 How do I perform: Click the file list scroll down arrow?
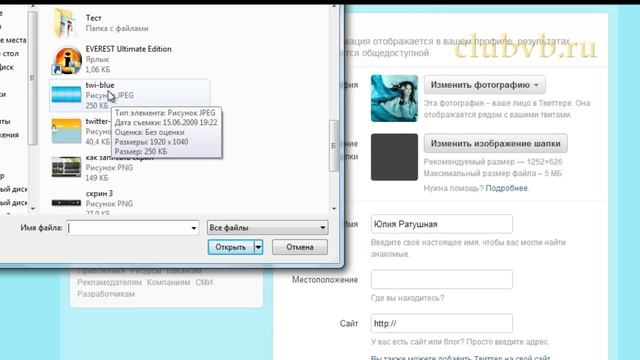point(334,208)
